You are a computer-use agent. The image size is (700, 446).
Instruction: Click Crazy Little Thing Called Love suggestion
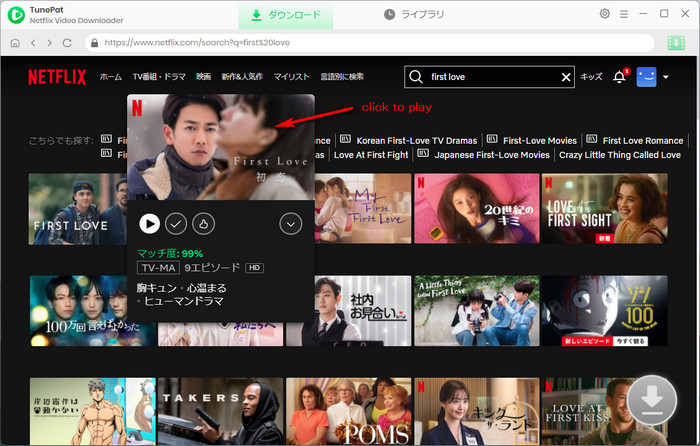[620, 155]
